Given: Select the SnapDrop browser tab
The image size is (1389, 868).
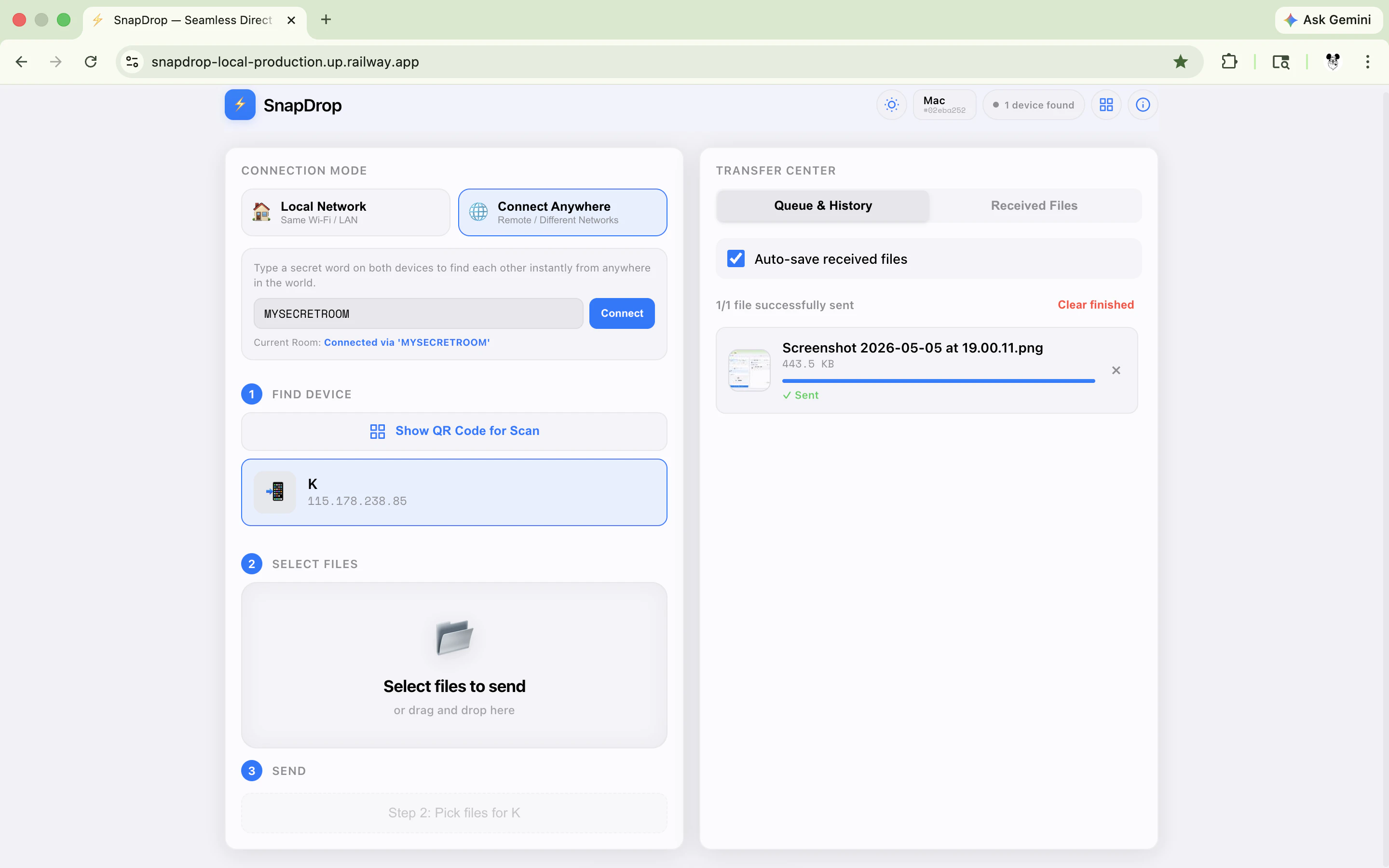Looking at the screenshot, I should (x=194, y=20).
